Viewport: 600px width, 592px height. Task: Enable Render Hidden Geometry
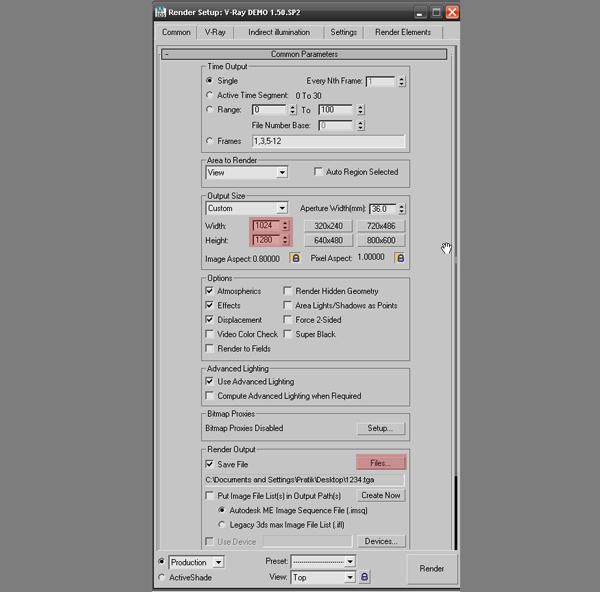(x=287, y=291)
